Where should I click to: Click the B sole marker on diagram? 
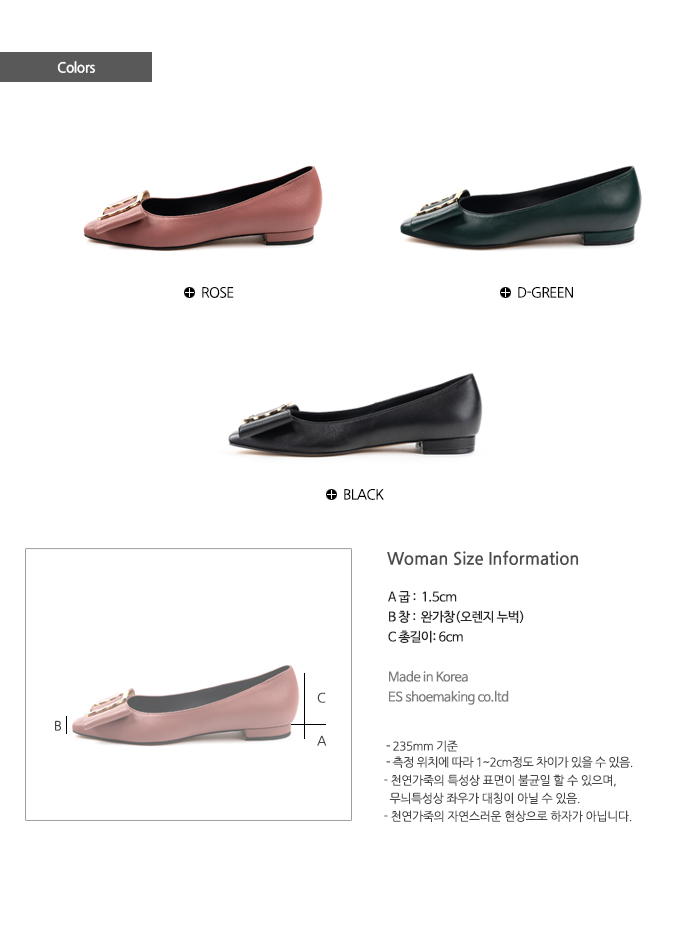tap(58, 725)
